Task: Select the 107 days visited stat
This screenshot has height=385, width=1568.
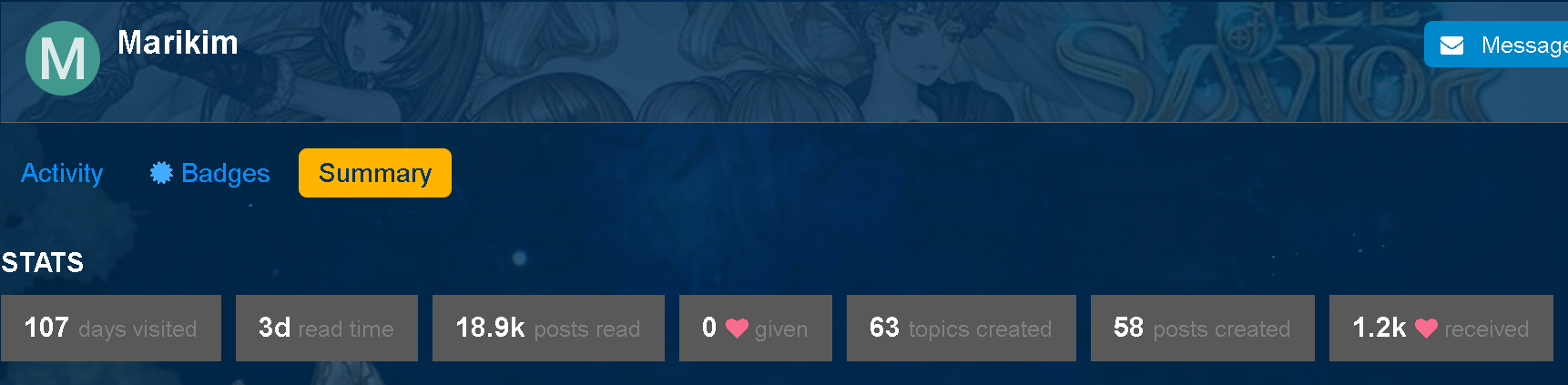Action: click(x=111, y=328)
